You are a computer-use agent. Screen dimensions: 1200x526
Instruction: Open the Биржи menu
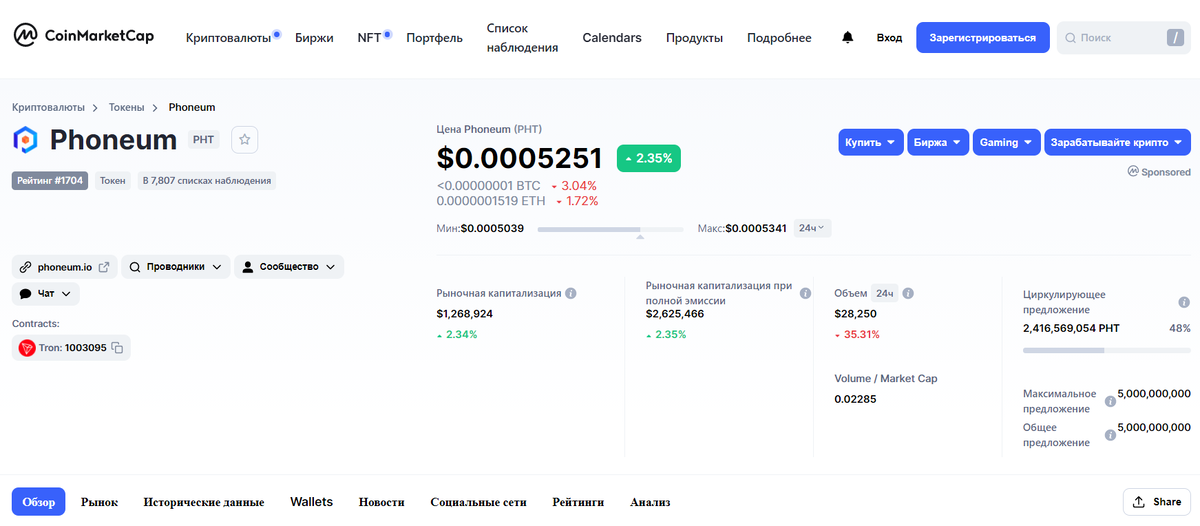click(x=314, y=38)
